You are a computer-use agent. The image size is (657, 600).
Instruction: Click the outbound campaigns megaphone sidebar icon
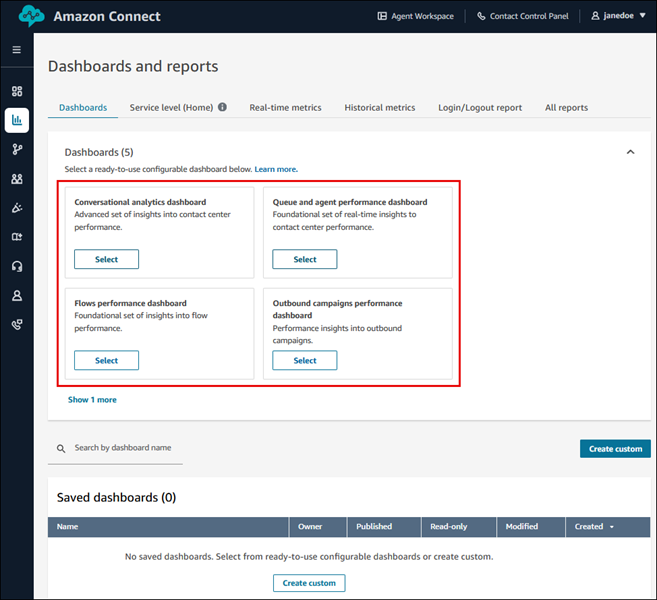click(x=16, y=208)
